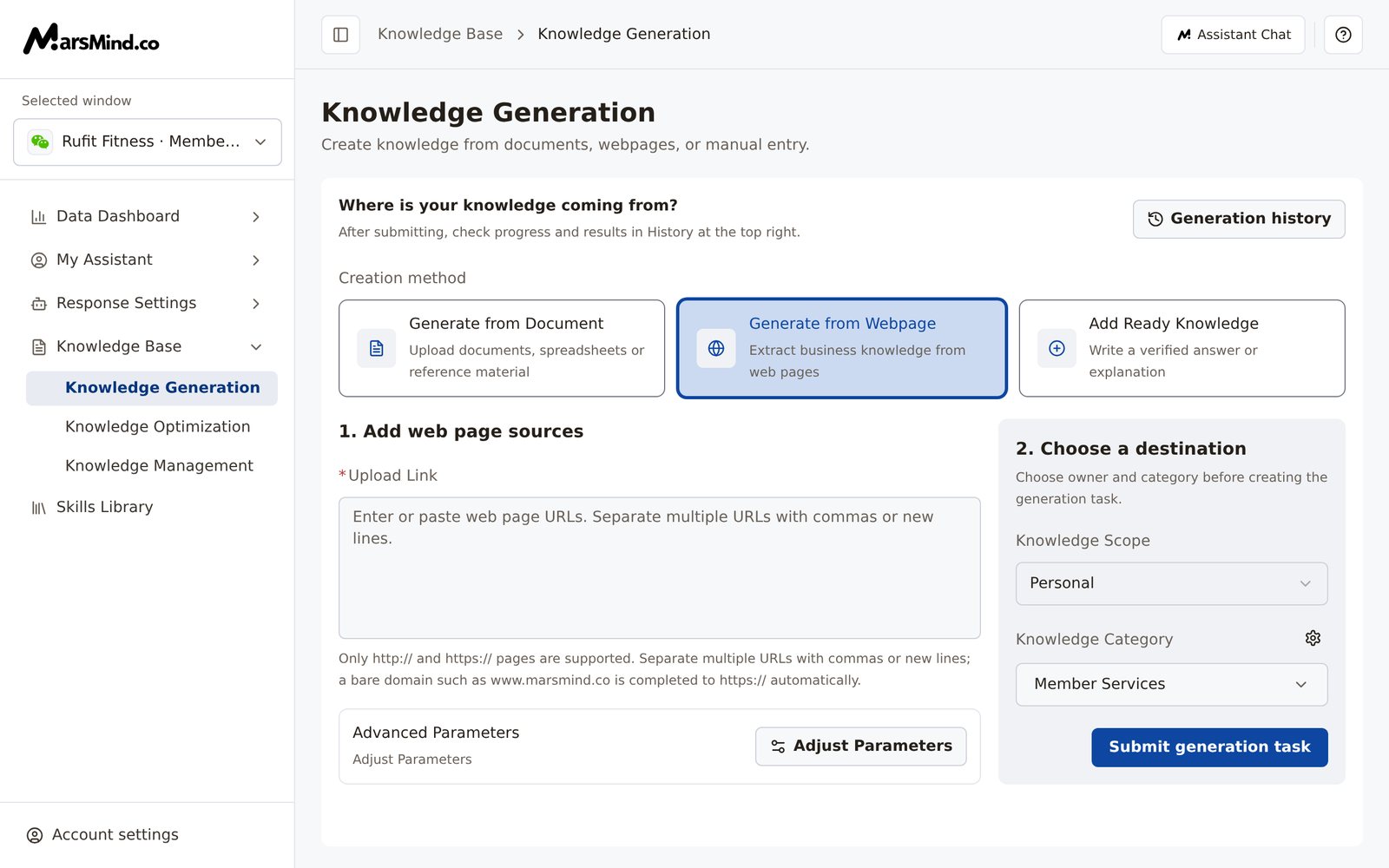This screenshot has height=868, width=1389.
Task: Click the Knowledge Scope label
Action: point(1083,541)
